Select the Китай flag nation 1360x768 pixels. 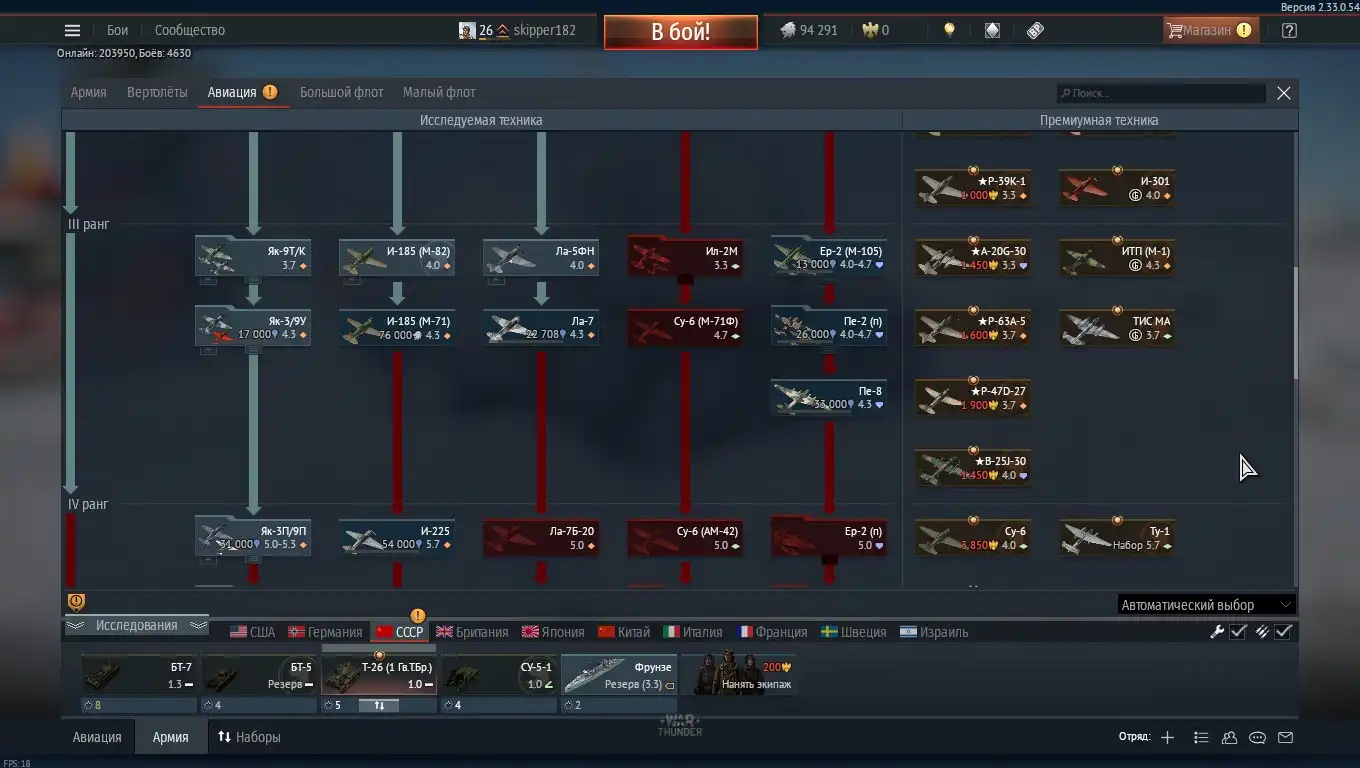click(624, 632)
